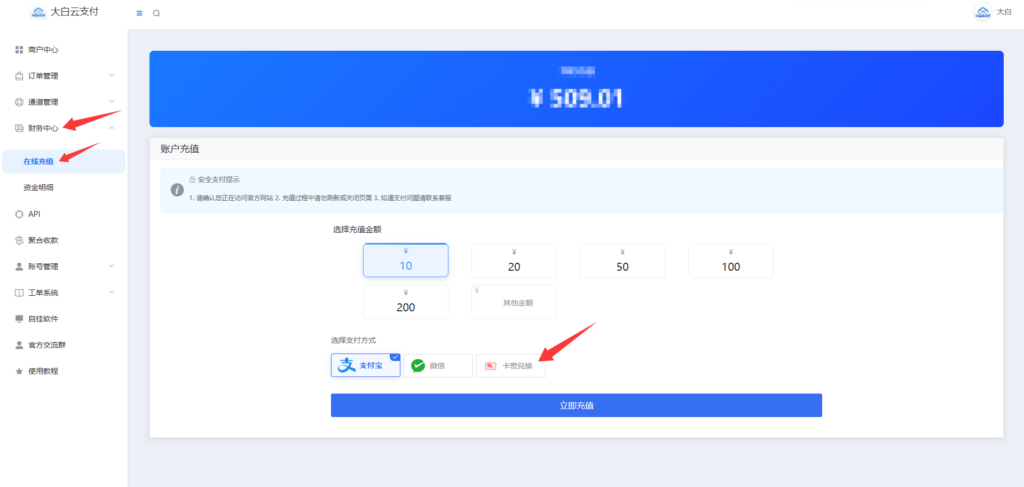Click into the 其他金额 input field

point(514,302)
